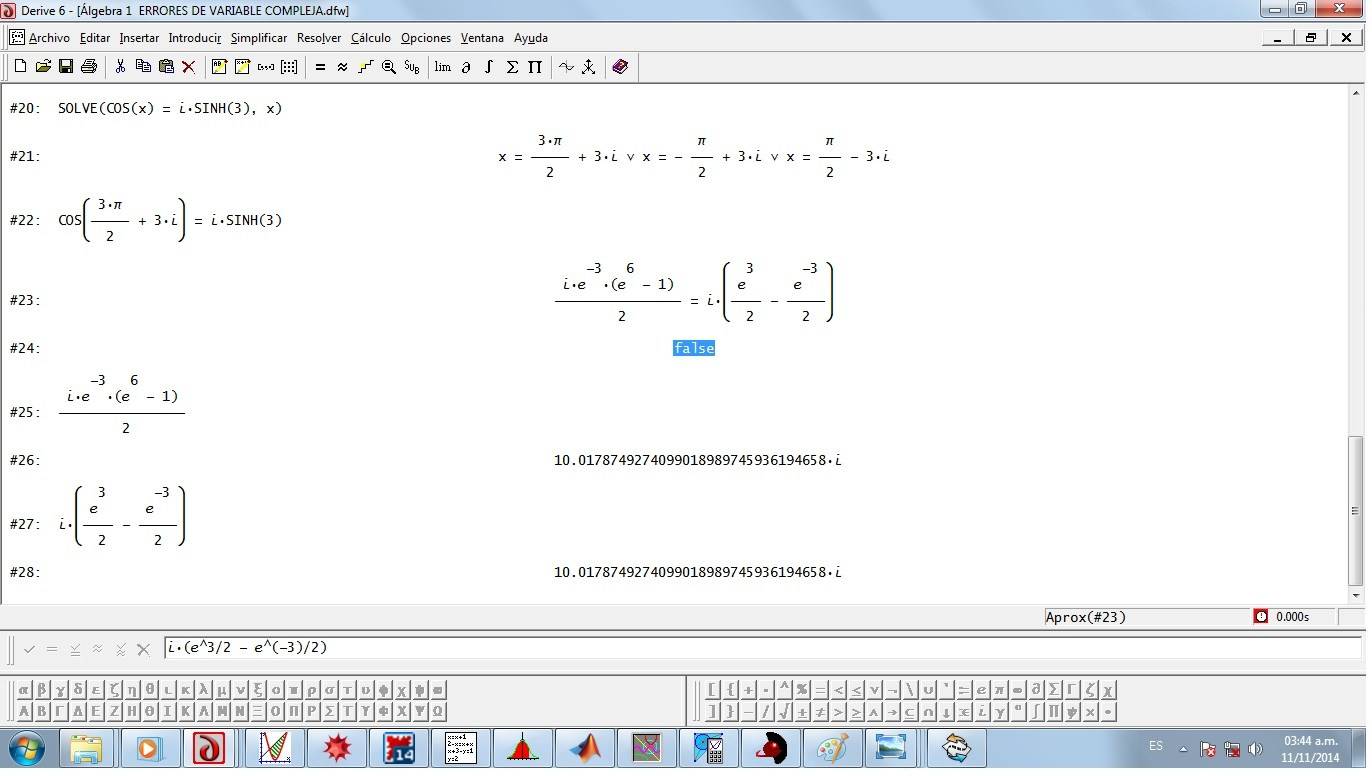Click the Sum (Σ) toolbar icon

[512, 67]
